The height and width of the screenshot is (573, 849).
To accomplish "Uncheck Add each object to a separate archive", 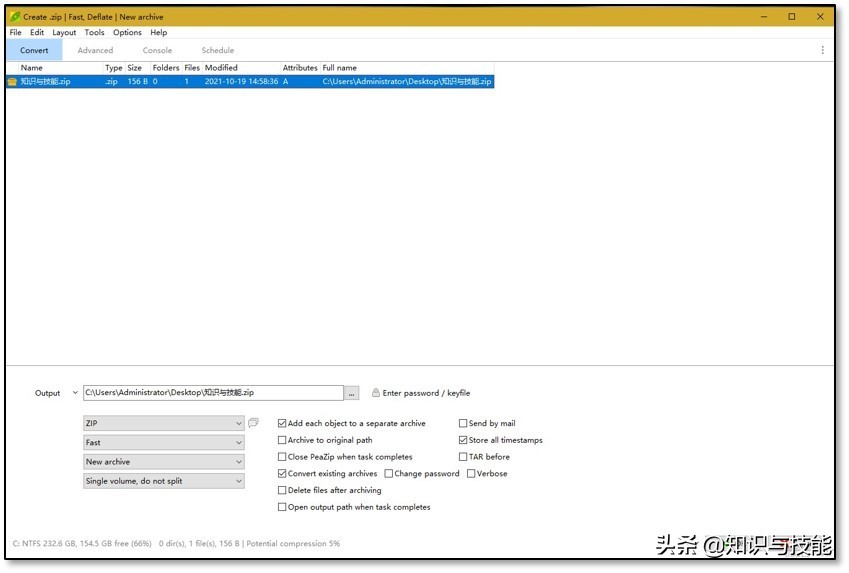I will 282,424.
